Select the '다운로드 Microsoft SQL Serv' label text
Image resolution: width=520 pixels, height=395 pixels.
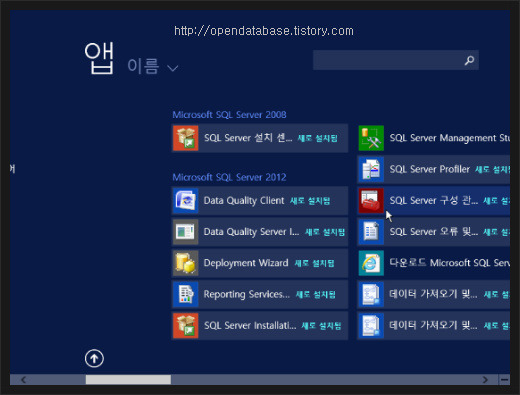pos(450,263)
